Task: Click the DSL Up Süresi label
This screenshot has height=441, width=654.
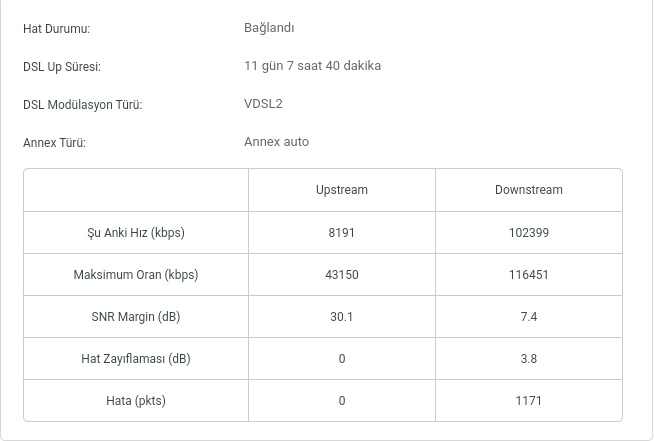Action: tap(62, 67)
